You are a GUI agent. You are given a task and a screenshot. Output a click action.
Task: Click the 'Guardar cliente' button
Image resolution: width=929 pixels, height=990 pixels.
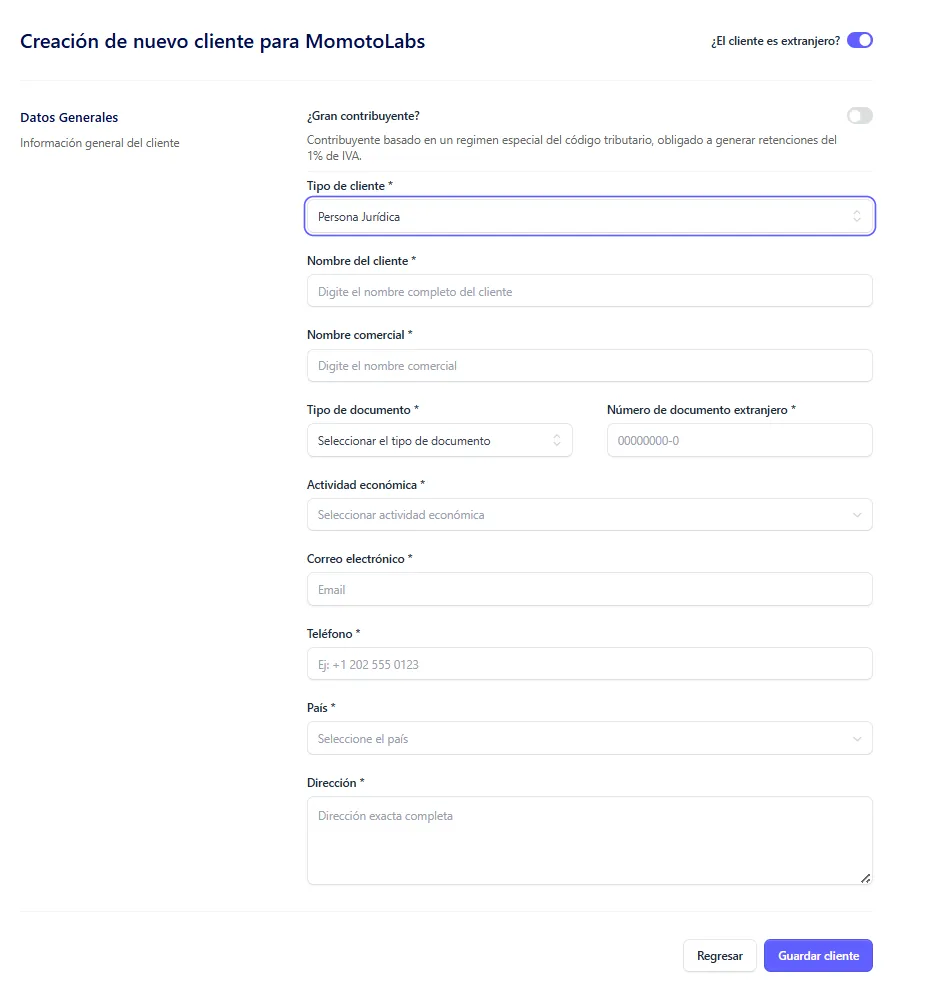(x=817, y=955)
